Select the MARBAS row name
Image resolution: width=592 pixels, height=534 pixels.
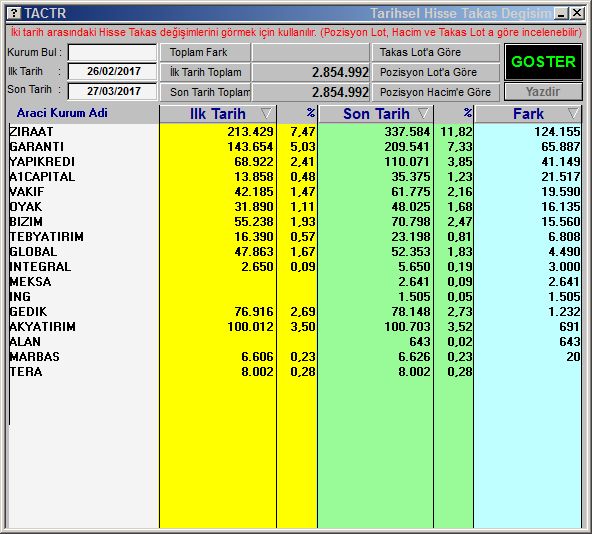click(34, 357)
